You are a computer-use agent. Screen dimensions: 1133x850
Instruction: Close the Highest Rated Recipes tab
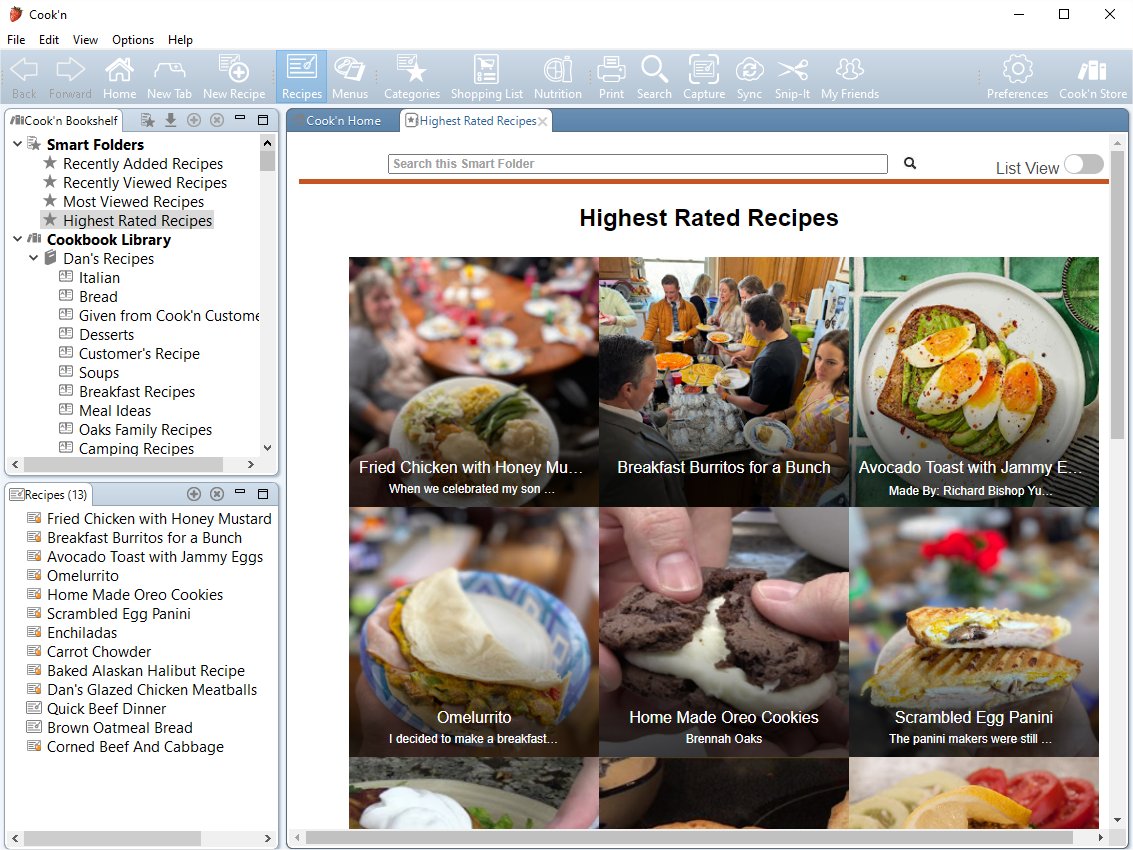click(x=543, y=121)
